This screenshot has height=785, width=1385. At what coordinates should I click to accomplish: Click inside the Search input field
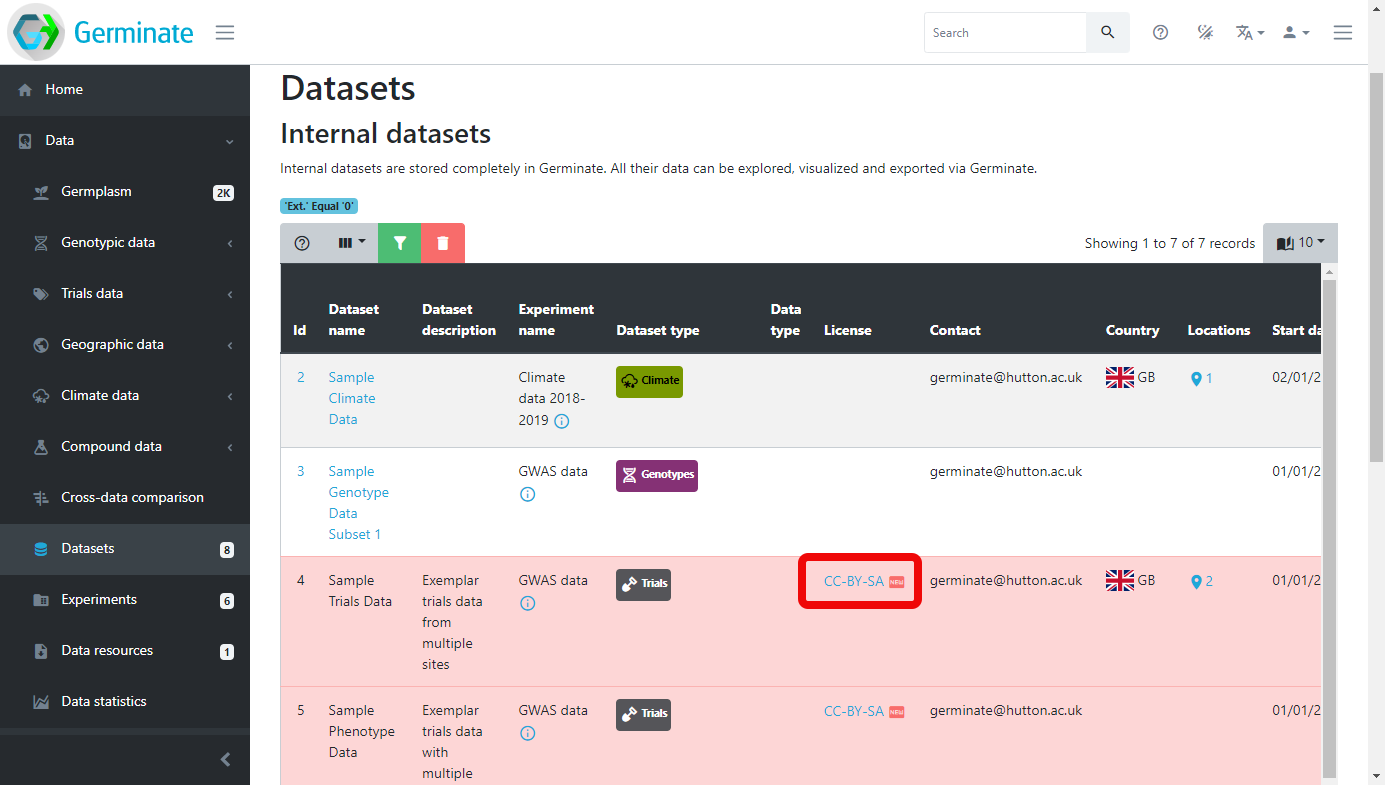pyautogui.click(x=1004, y=33)
